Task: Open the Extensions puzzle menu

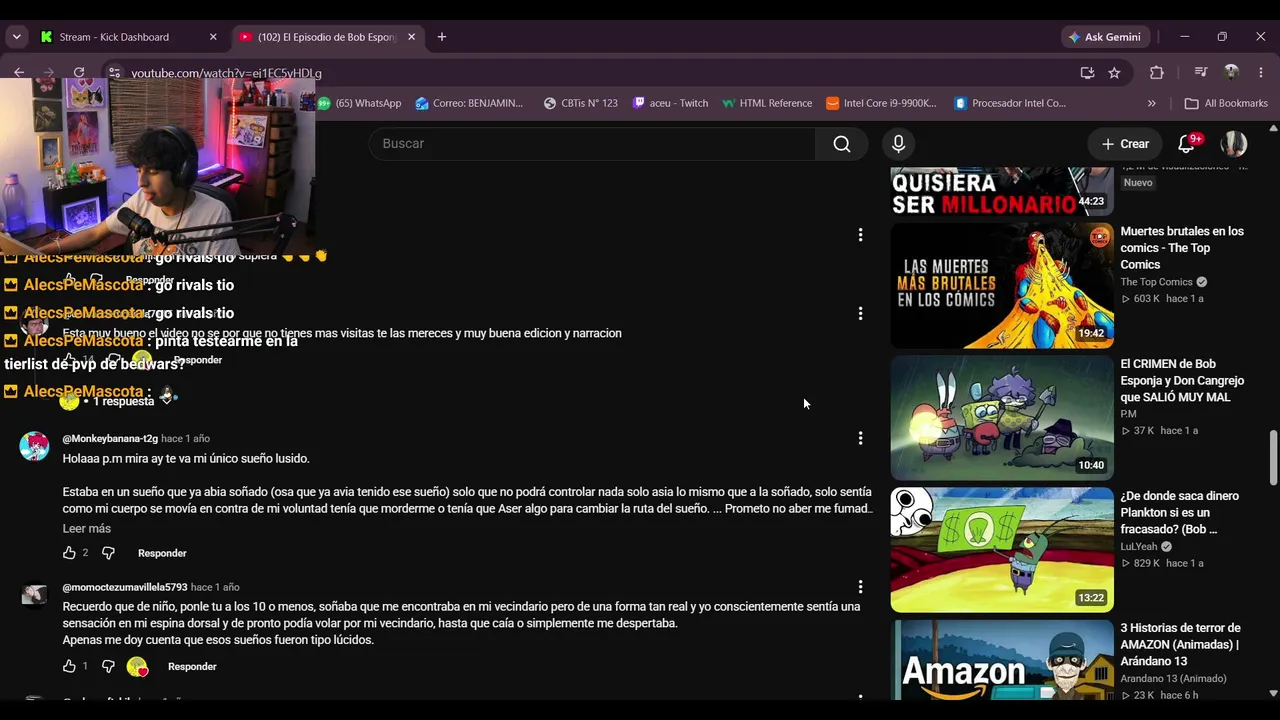Action: [1157, 73]
